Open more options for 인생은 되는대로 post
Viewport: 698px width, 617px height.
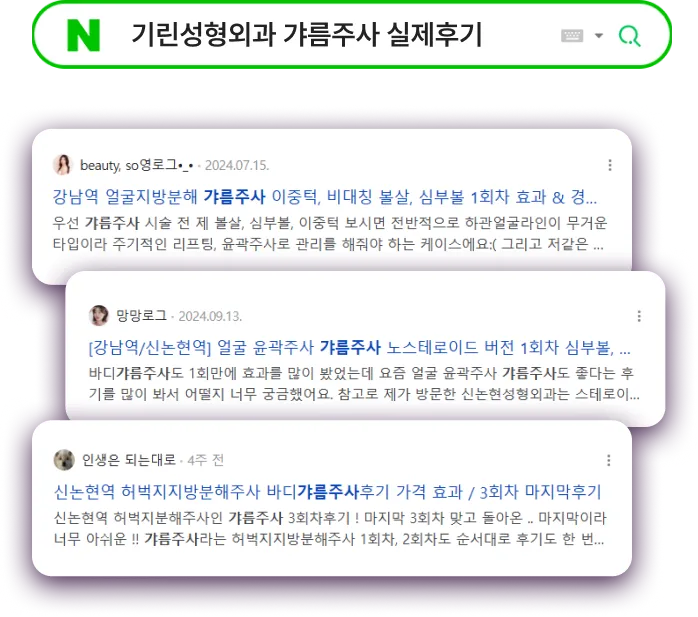click(x=609, y=460)
